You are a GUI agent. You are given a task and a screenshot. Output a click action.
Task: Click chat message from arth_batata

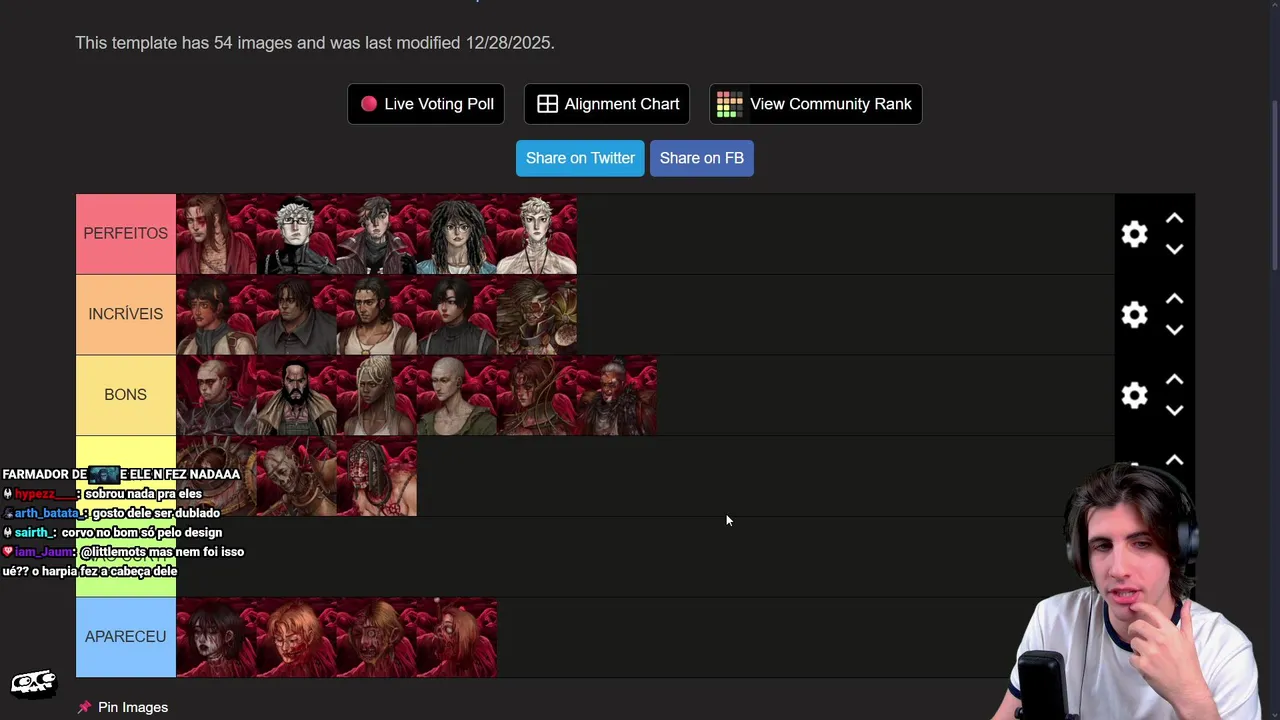(x=111, y=513)
